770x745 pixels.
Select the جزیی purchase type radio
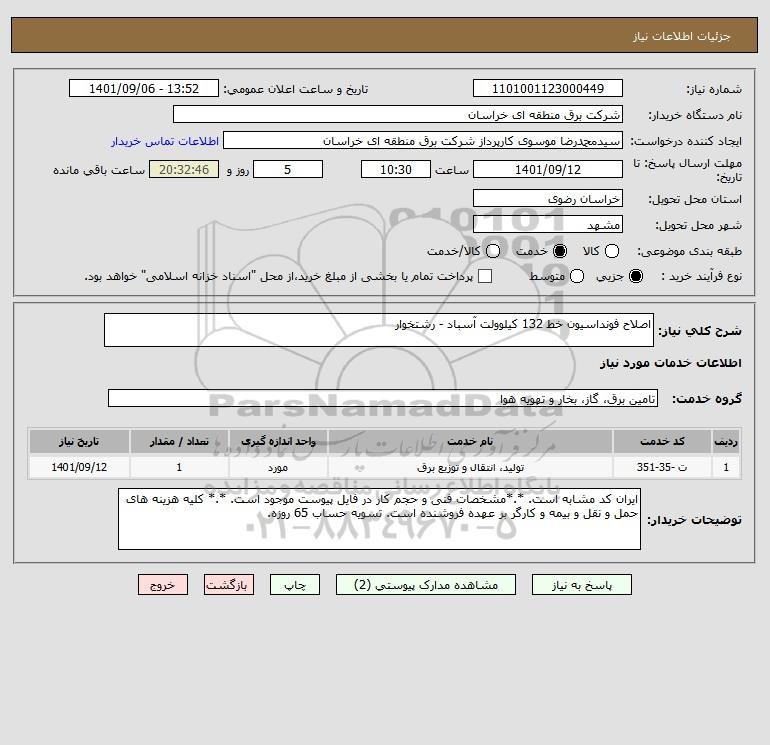[x=635, y=276]
